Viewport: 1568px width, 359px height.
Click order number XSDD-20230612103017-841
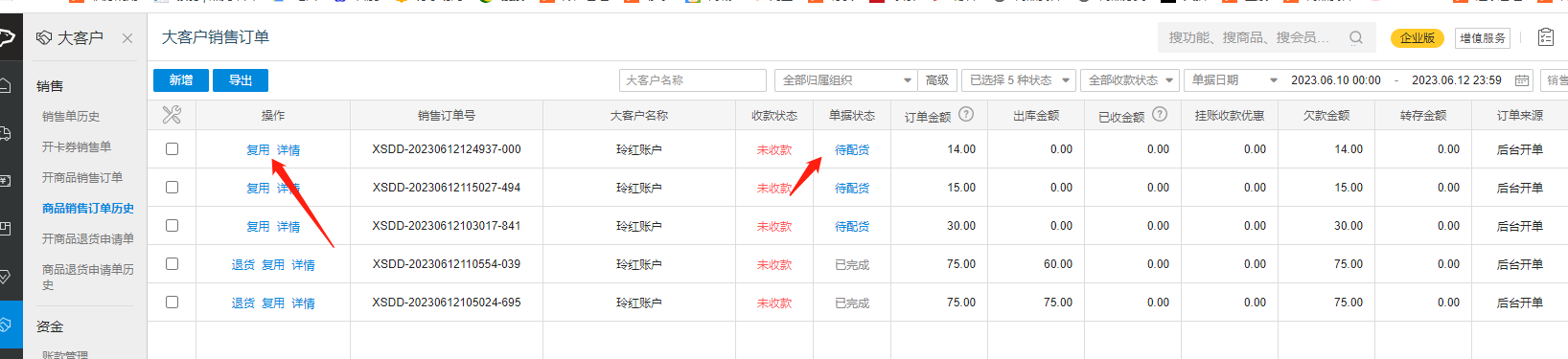[447, 226]
